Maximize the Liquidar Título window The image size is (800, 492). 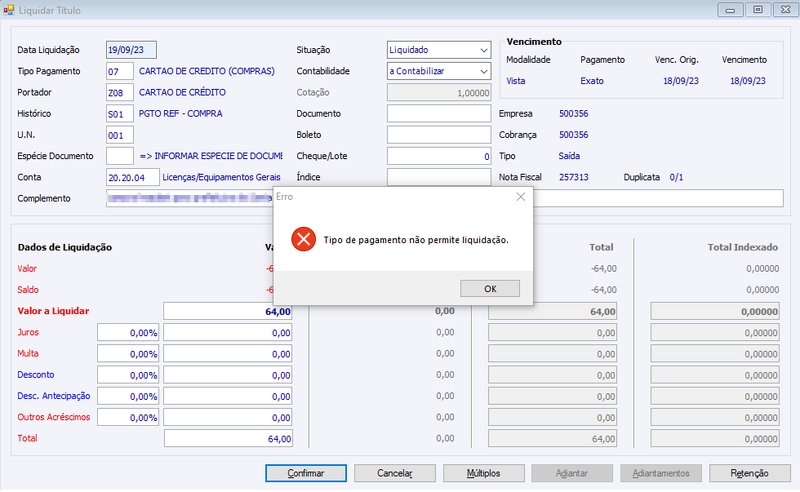pos(758,10)
